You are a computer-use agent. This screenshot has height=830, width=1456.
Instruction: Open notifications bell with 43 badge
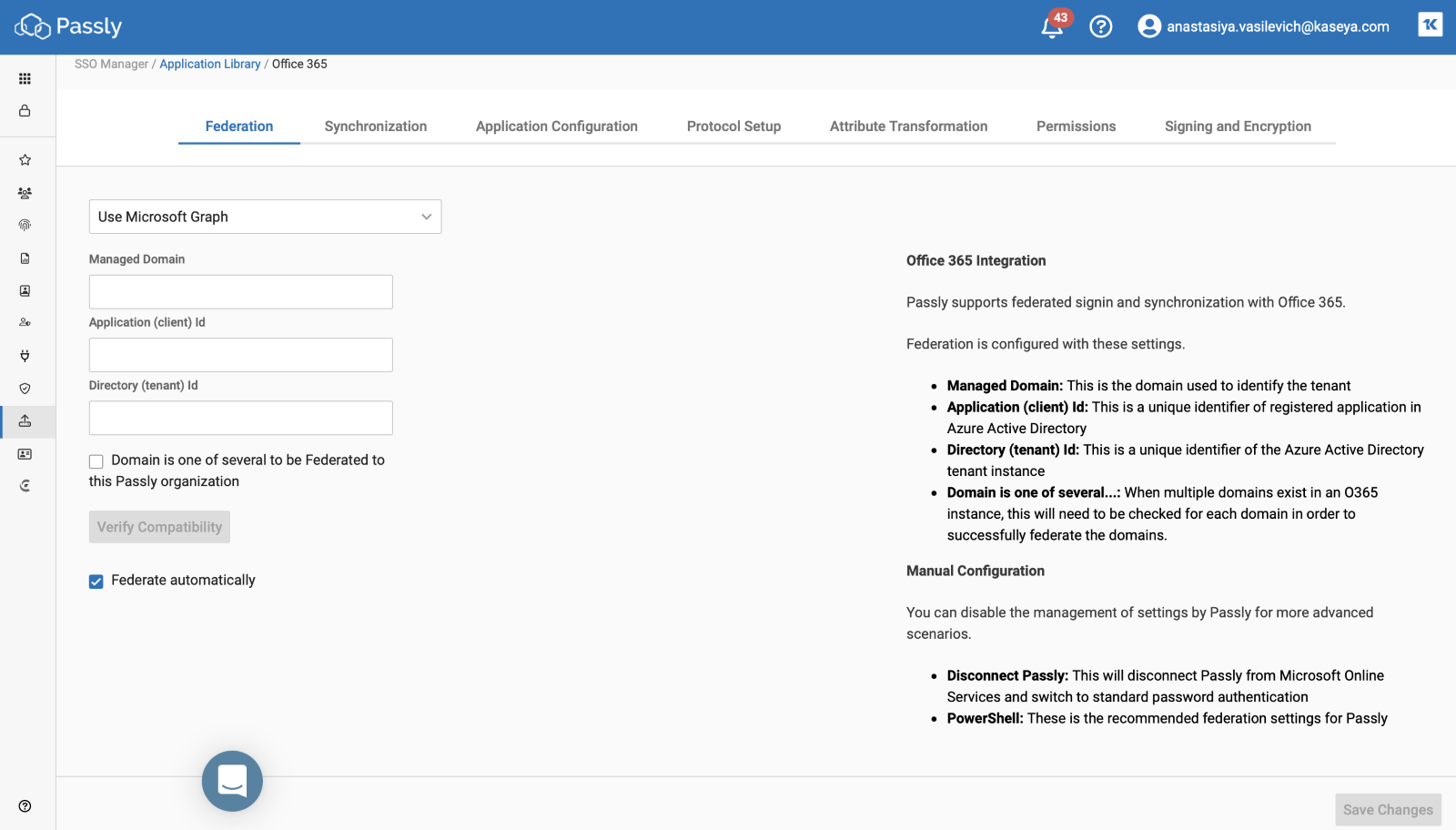tap(1053, 26)
